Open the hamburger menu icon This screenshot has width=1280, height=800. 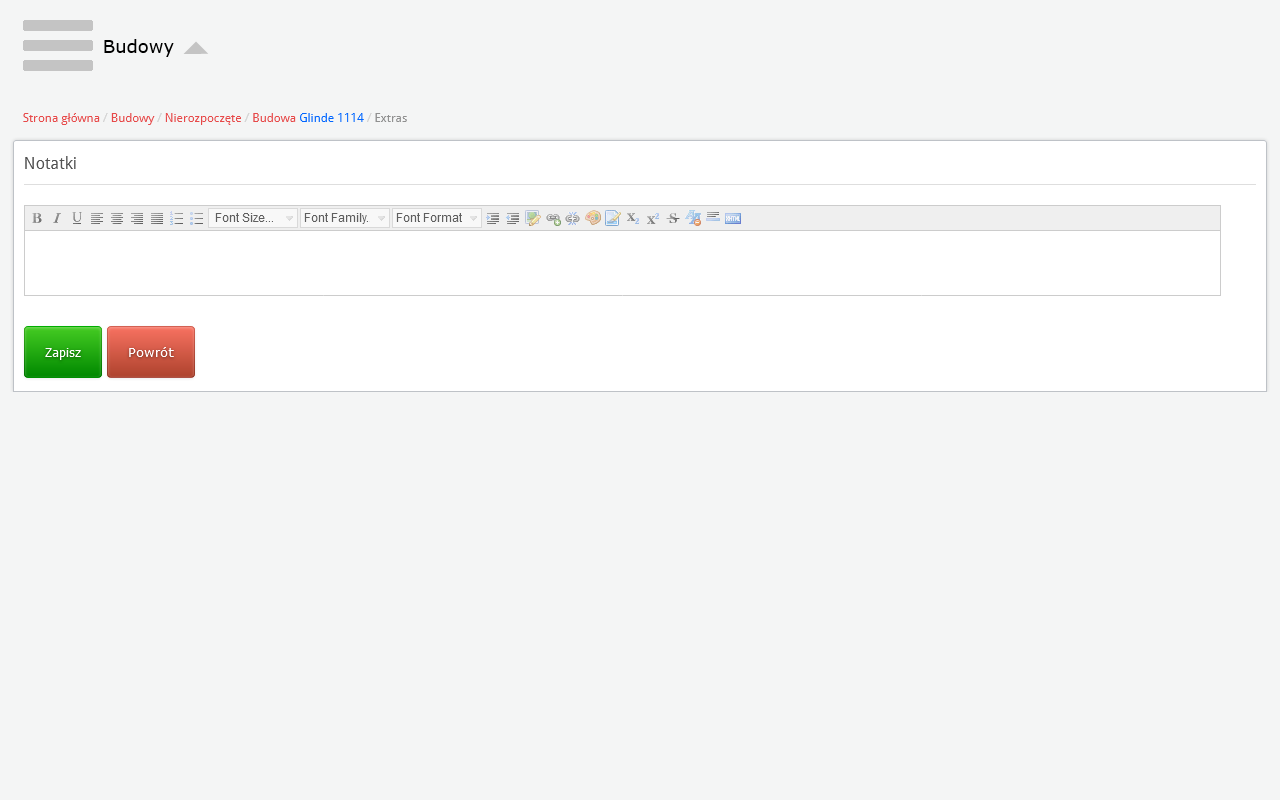[58, 46]
